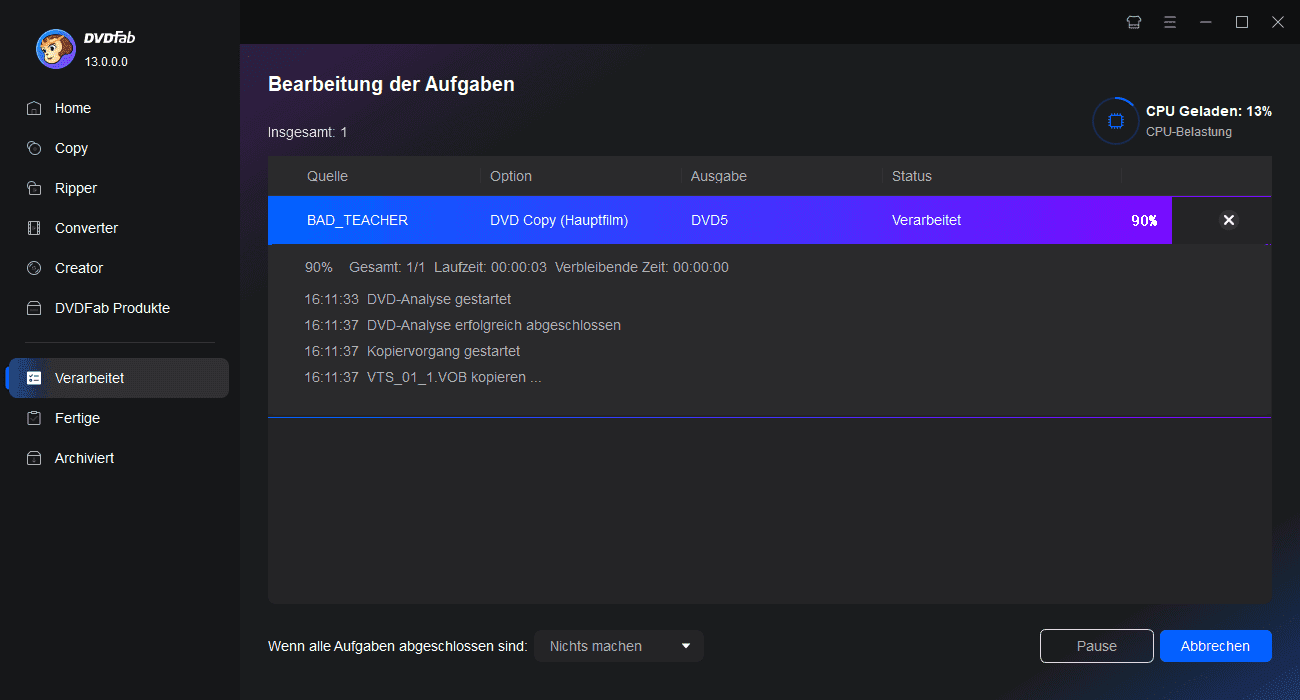The width and height of the screenshot is (1300, 700).
Task: Select the Verarbeitet task list
Action: click(120, 378)
